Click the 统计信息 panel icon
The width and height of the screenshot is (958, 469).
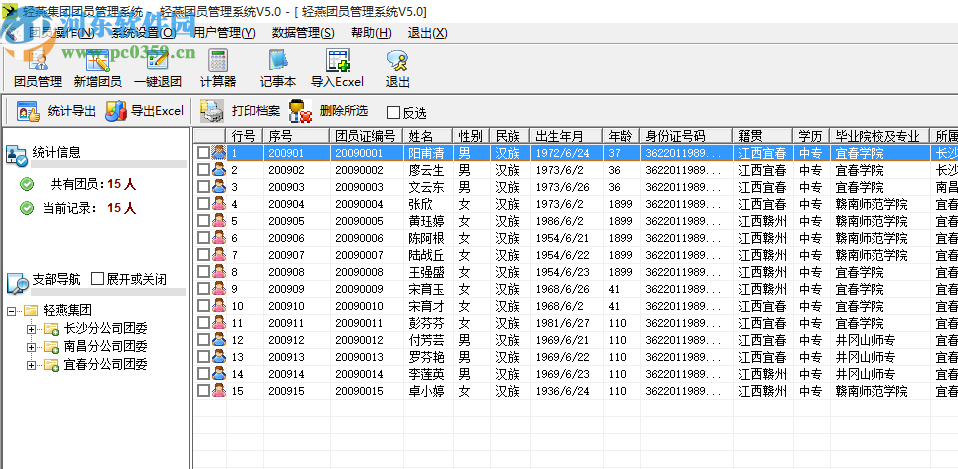point(16,155)
